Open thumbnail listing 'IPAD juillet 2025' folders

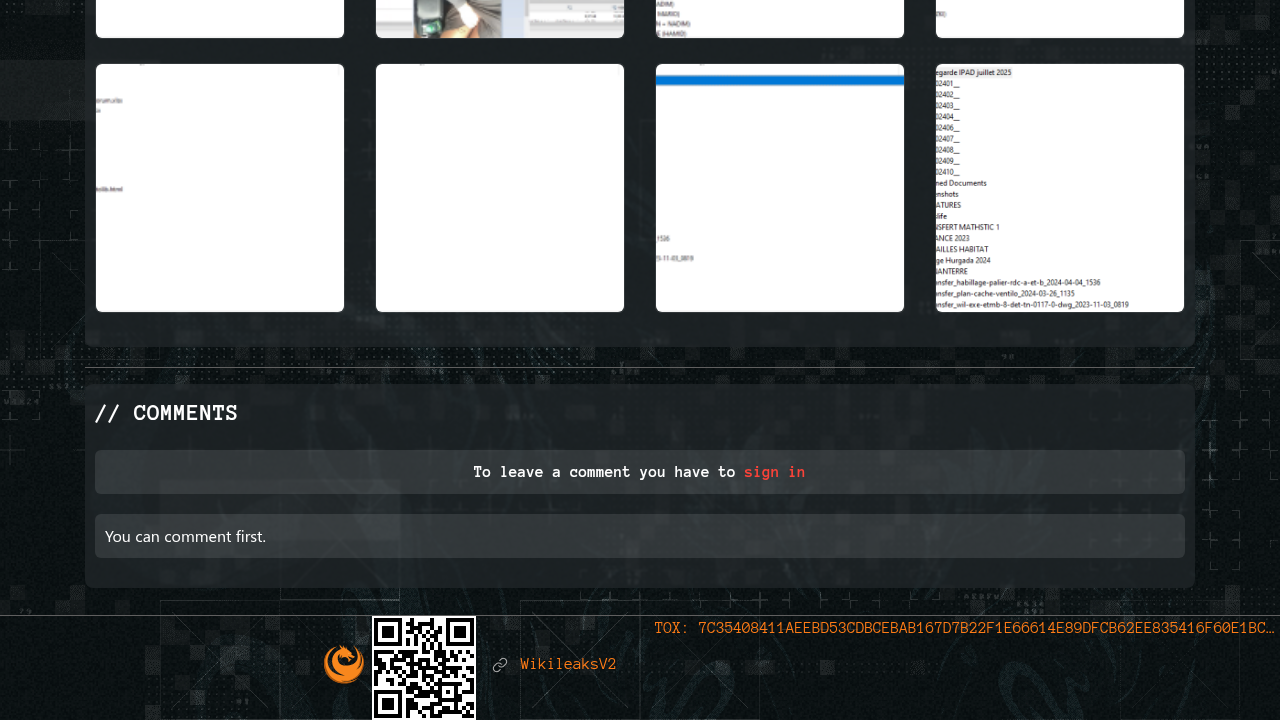(1060, 188)
